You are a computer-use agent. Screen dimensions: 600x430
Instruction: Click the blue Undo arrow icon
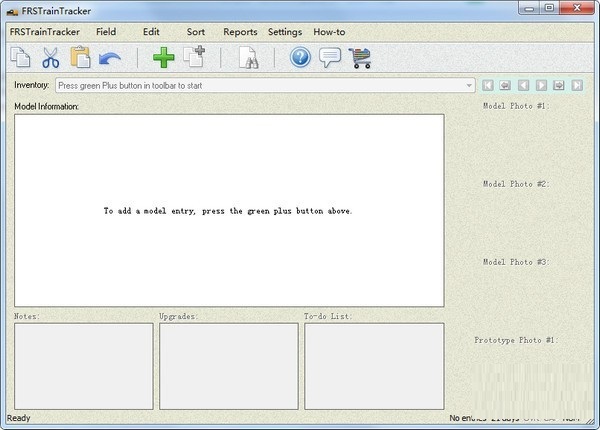click(110, 59)
